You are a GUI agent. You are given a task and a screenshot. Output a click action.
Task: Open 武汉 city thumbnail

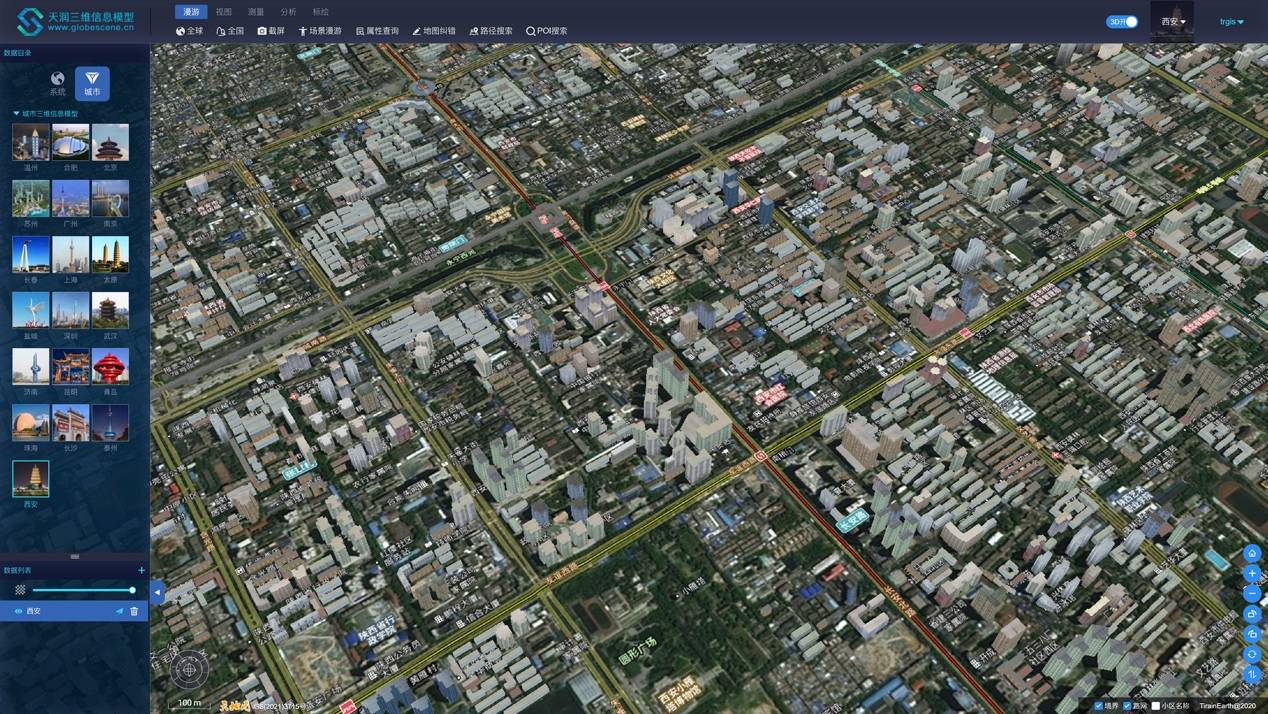(x=110, y=311)
